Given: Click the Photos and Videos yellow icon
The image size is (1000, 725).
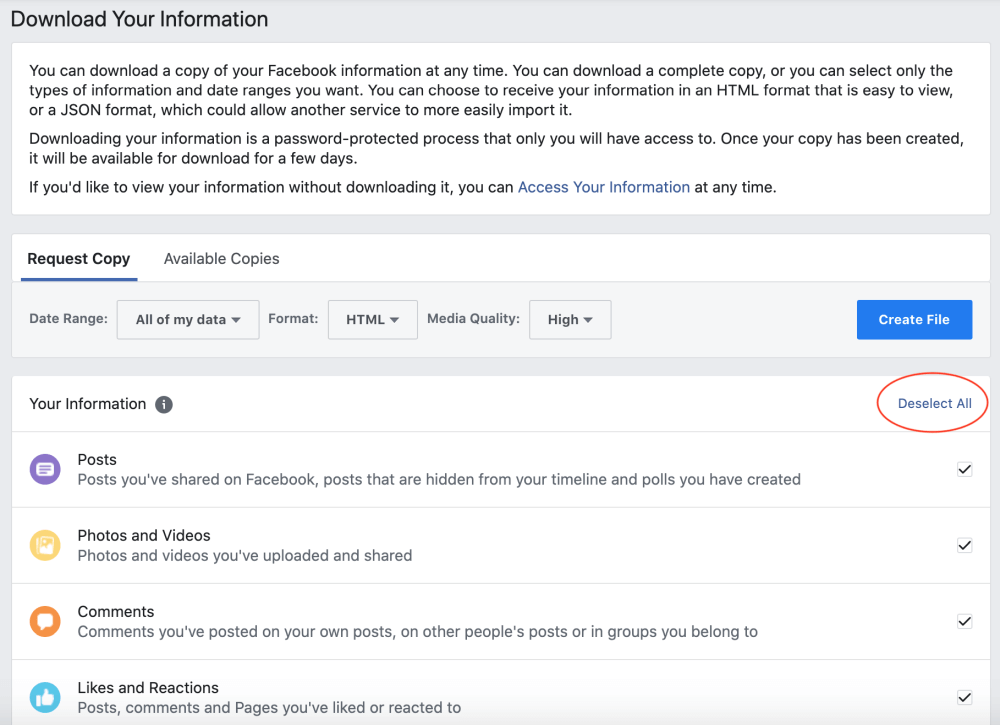Looking at the screenshot, I should [x=45, y=545].
